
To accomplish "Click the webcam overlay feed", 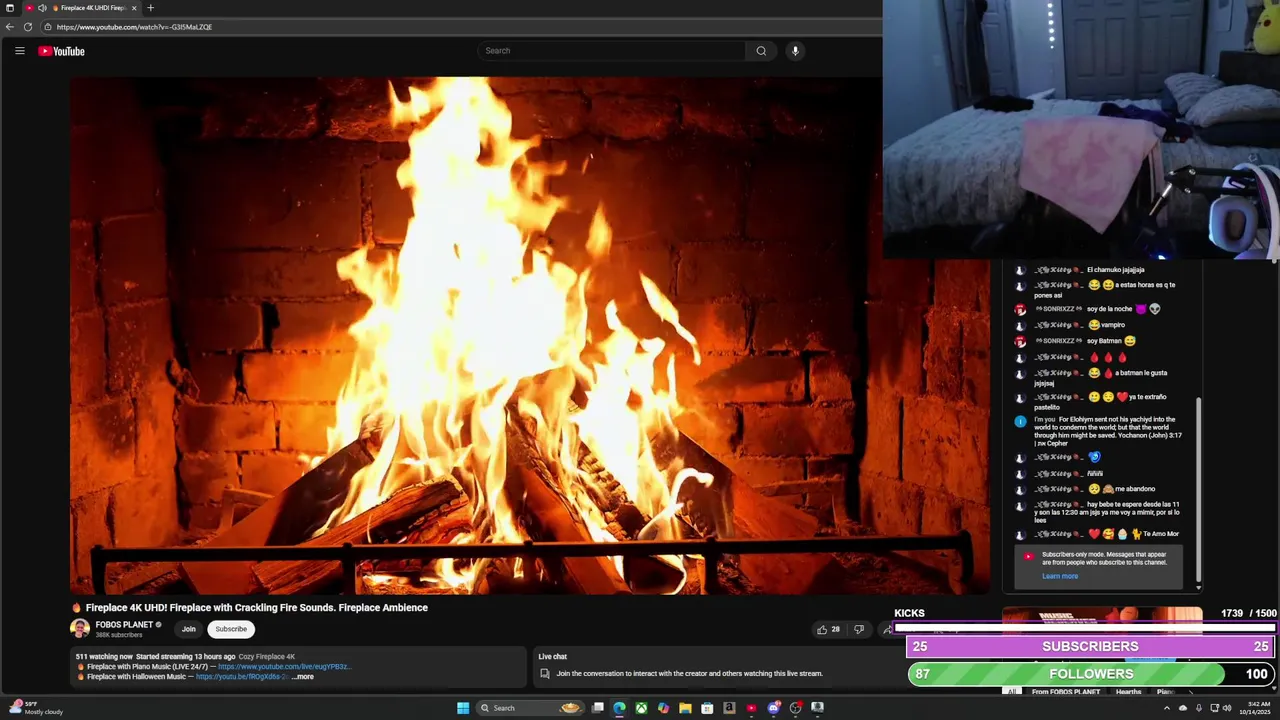I will (1081, 130).
